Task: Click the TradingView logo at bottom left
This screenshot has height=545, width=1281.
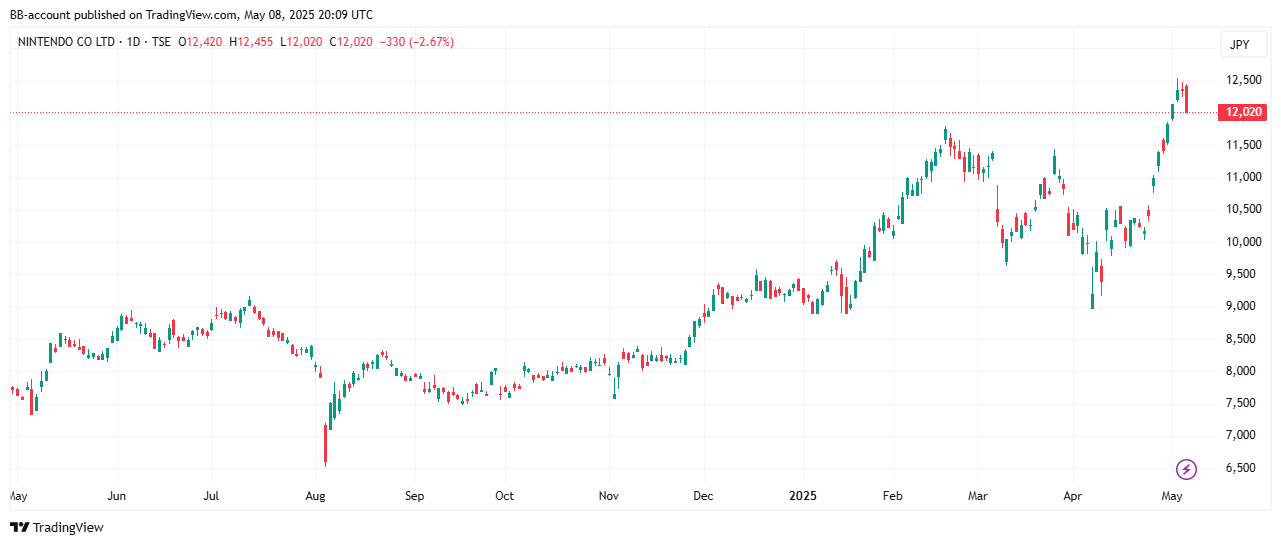Action: point(57,527)
